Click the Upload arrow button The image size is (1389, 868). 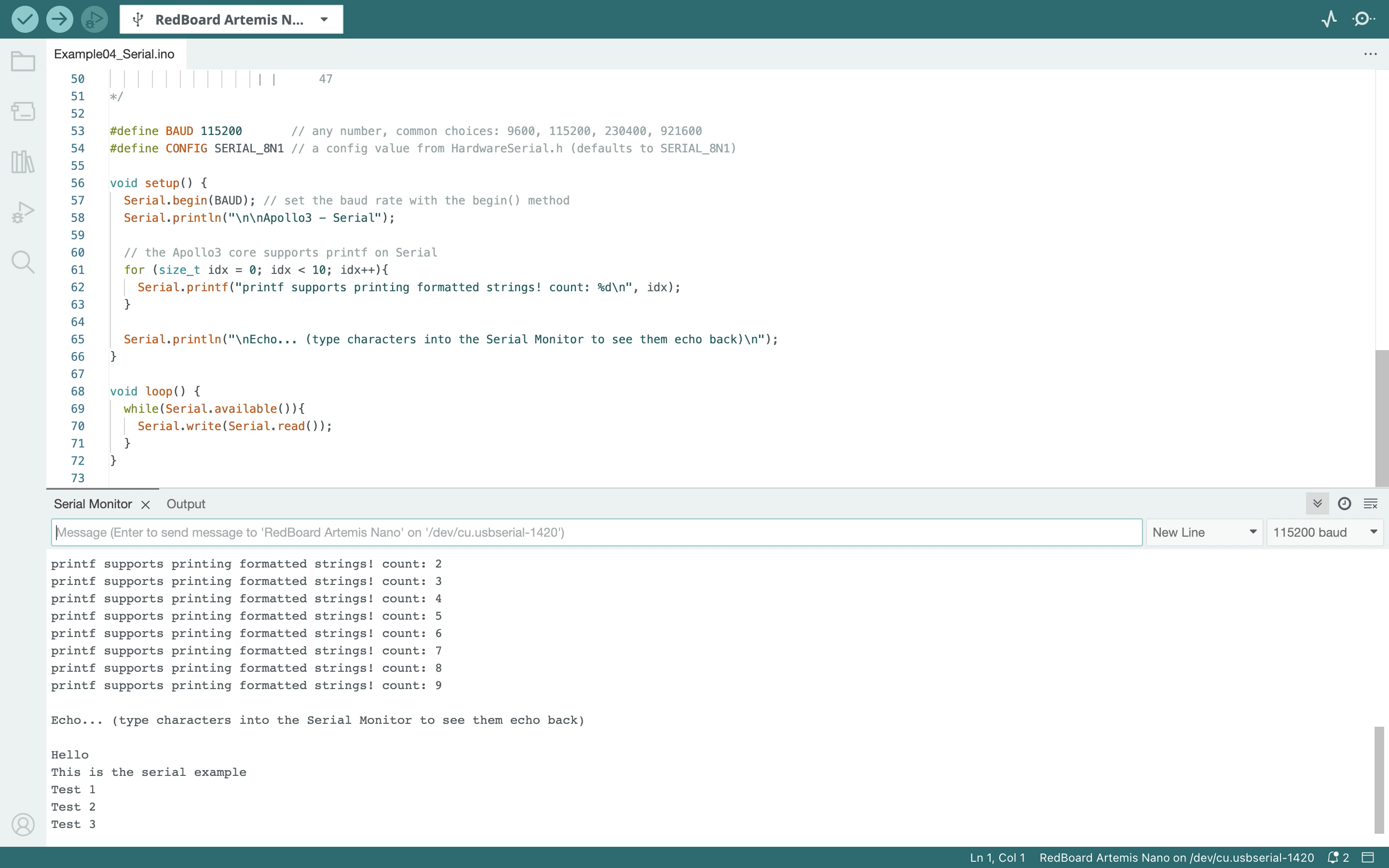59,19
